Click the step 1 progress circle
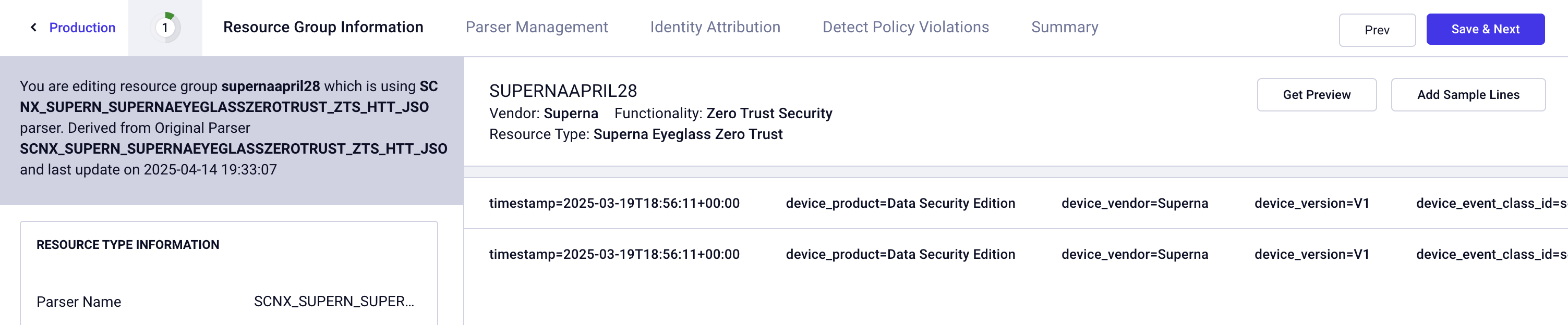Screen dimensions: 1568x325 point(165,27)
